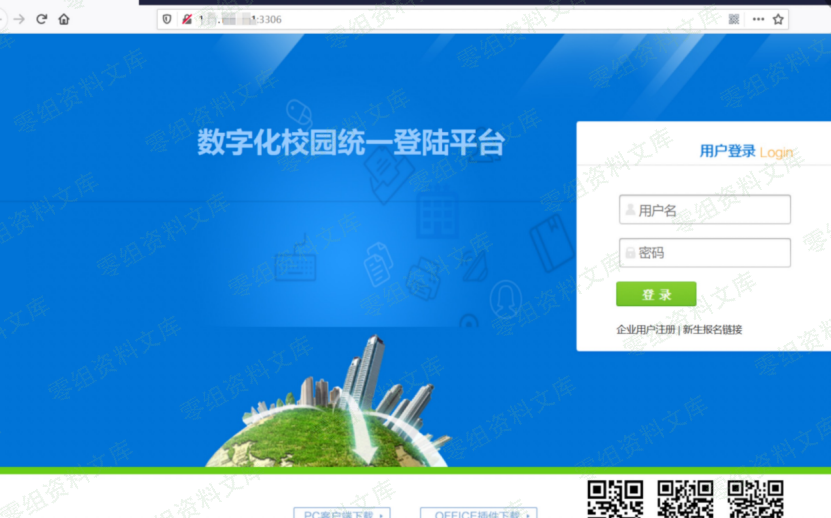The width and height of the screenshot is (831, 518).
Task: Go to the browser home page
Action: pyautogui.click(x=64, y=19)
